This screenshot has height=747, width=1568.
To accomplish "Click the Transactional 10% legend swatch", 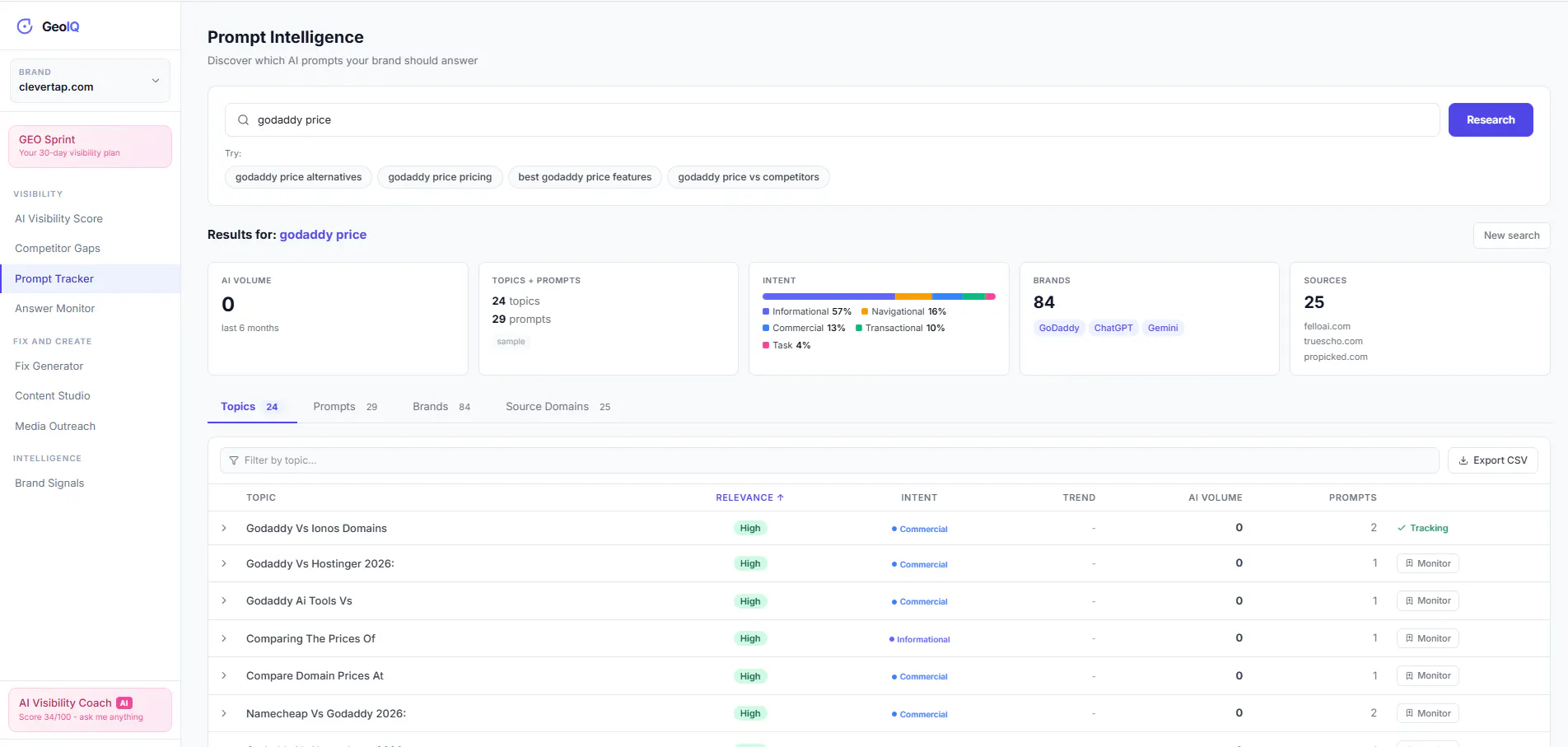I will (x=859, y=328).
